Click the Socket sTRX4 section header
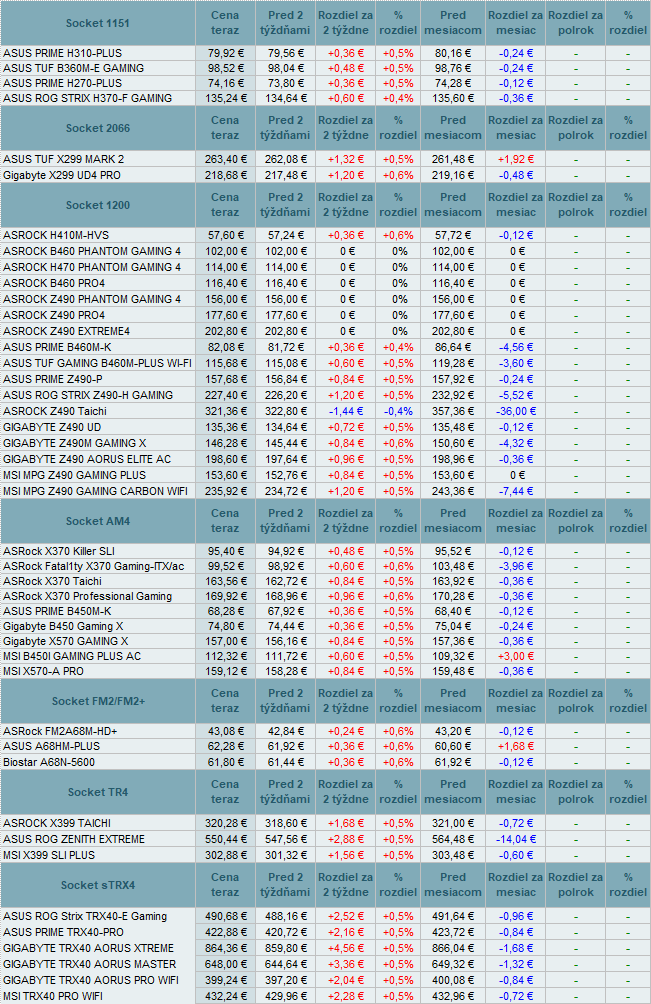Viewport: 651px width, 1004px height. click(x=97, y=886)
